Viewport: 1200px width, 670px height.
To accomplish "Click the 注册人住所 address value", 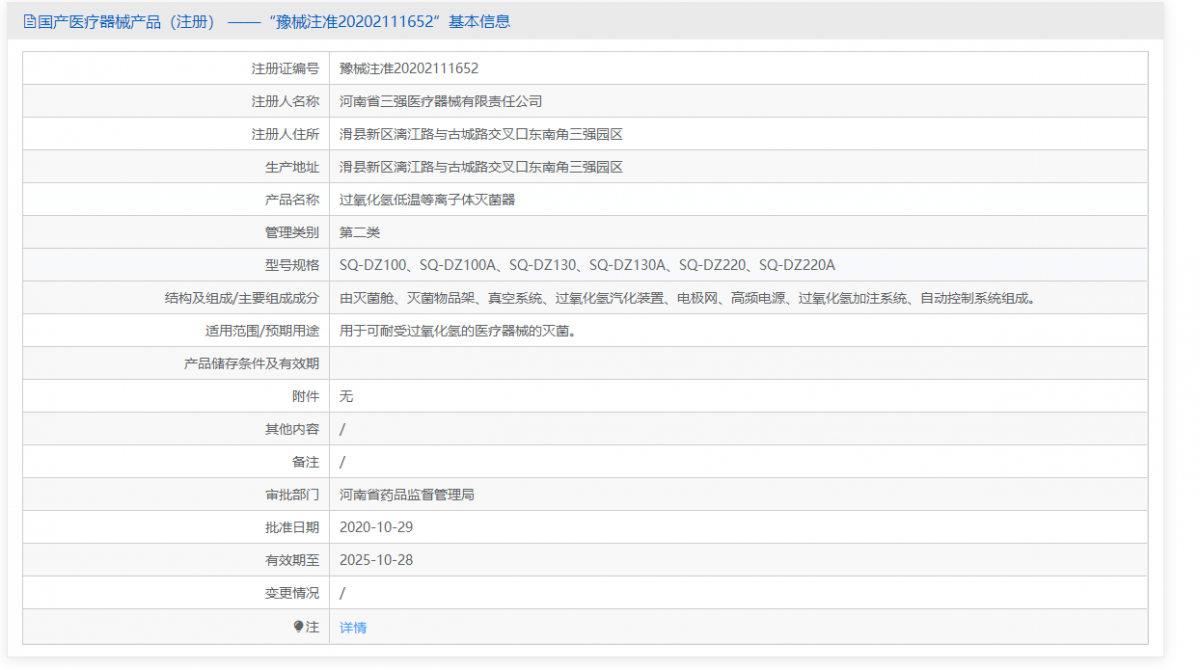I will (481, 134).
